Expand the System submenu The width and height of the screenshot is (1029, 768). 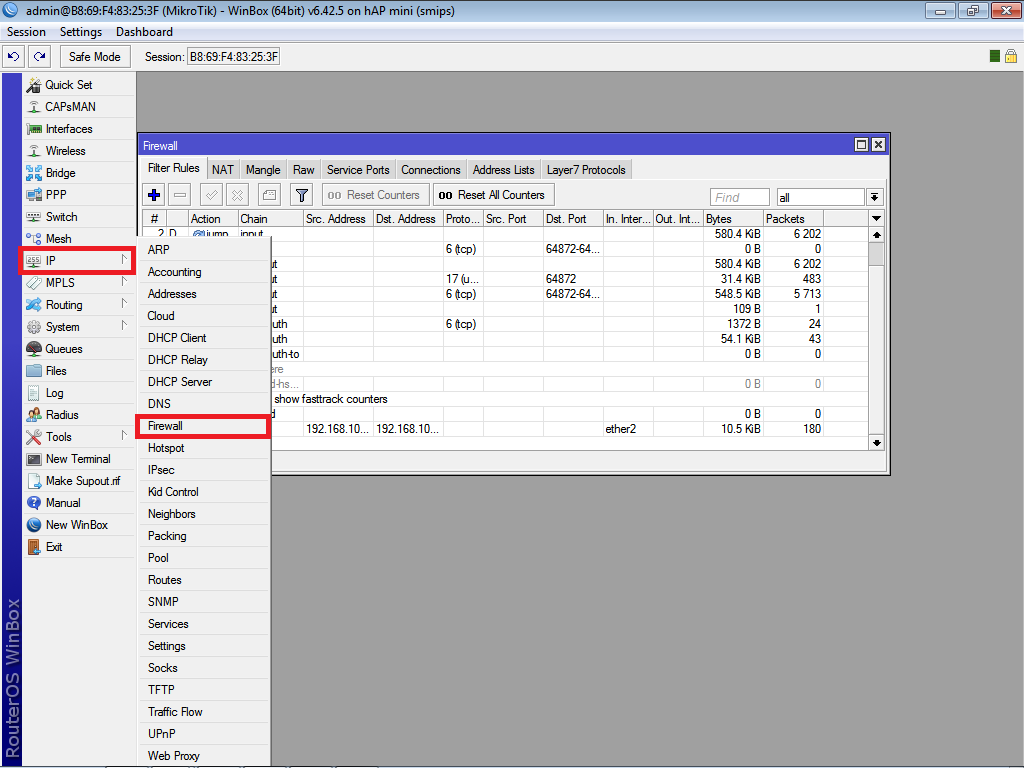click(x=79, y=327)
